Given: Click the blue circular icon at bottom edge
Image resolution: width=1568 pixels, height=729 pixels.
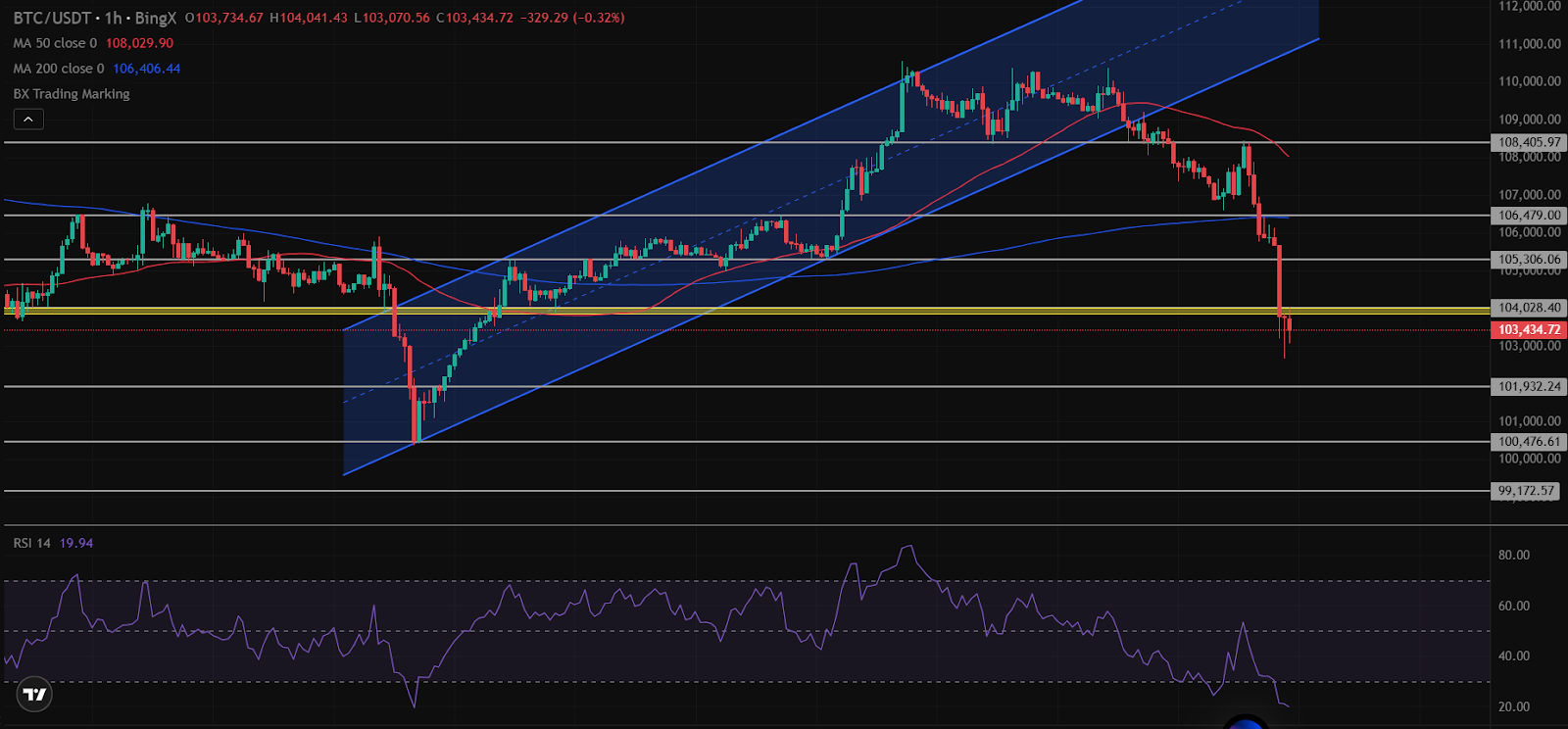Looking at the screenshot, I should click(x=1246, y=723).
